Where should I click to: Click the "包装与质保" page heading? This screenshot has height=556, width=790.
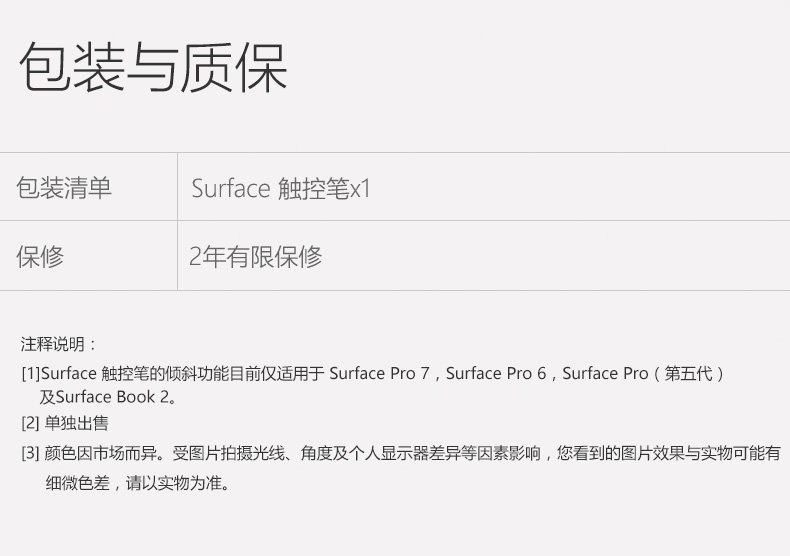click(x=153, y=68)
